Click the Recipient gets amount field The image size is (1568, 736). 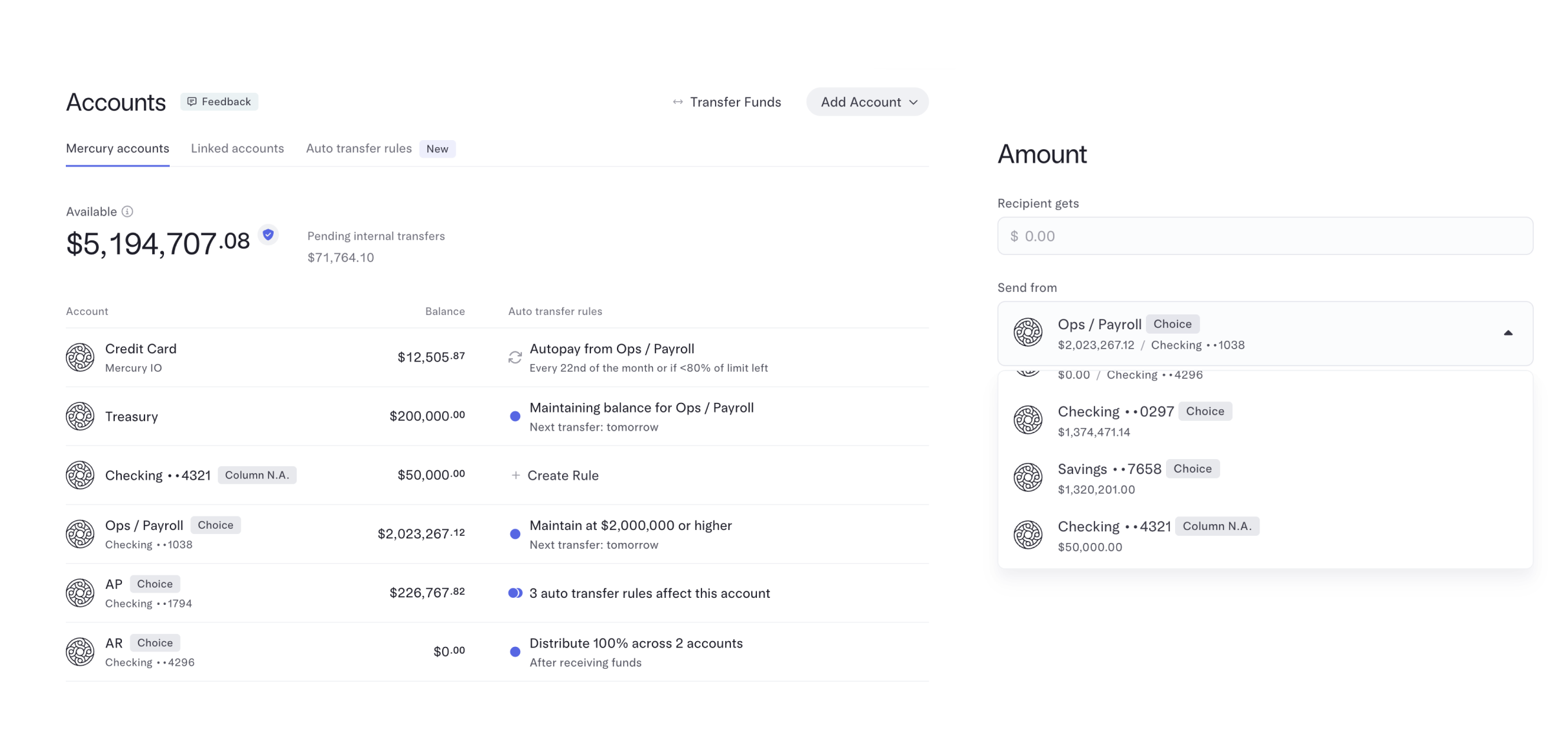tap(1265, 236)
